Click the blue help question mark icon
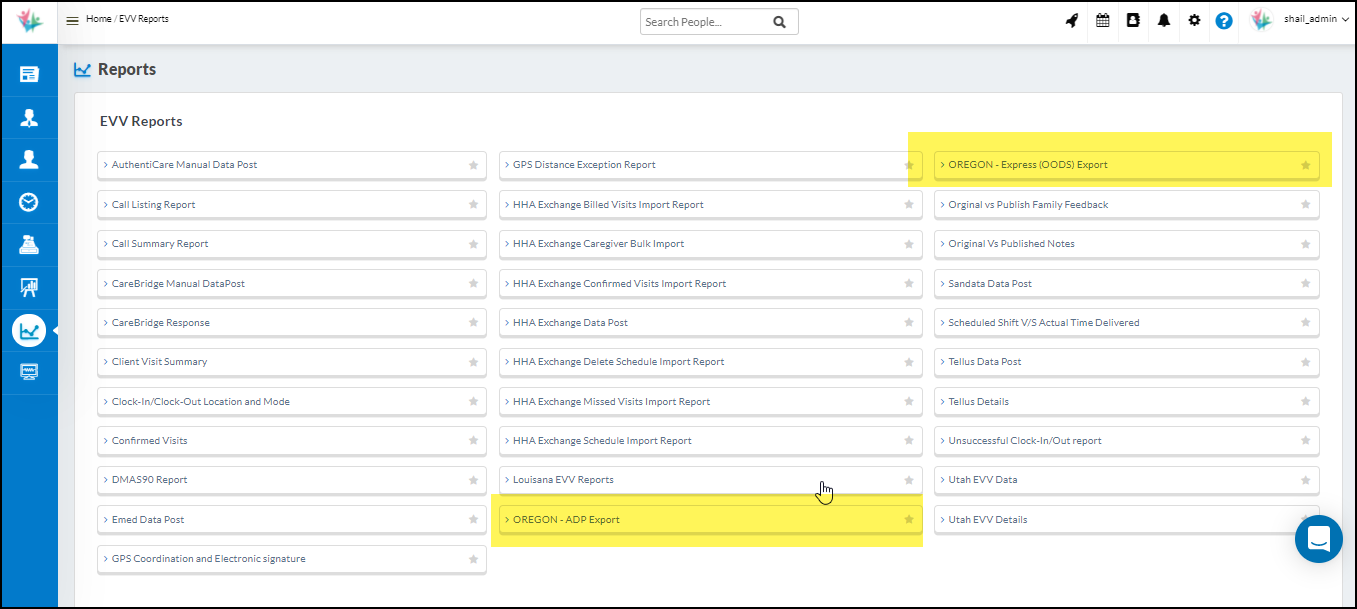This screenshot has width=1357, height=609. click(x=1224, y=20)
